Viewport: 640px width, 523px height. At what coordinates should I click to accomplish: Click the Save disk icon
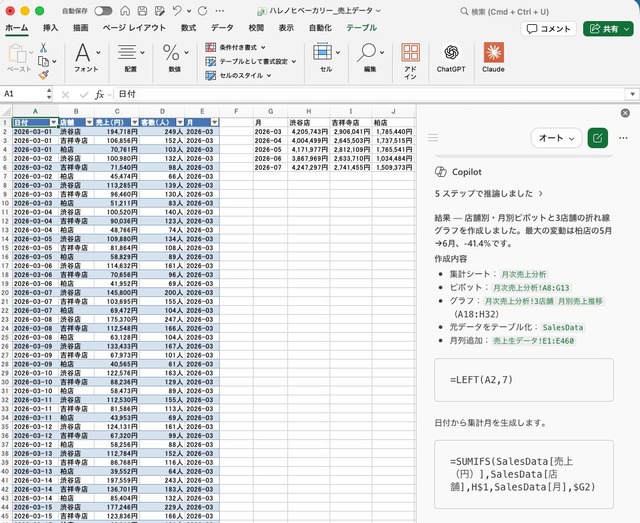(x=142, y=11)
